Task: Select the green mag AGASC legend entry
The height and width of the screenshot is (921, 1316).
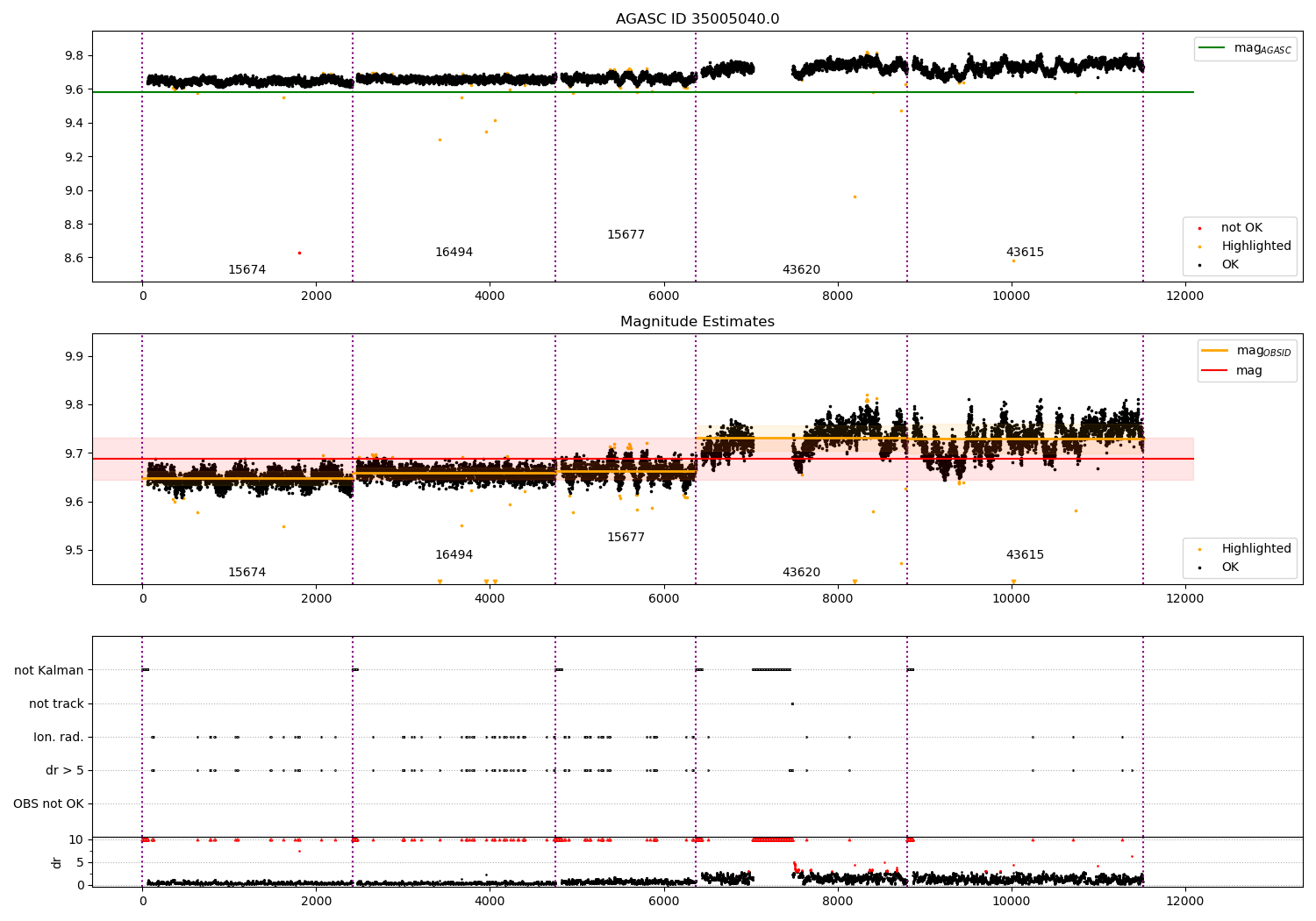Action: click(1245, 49)
